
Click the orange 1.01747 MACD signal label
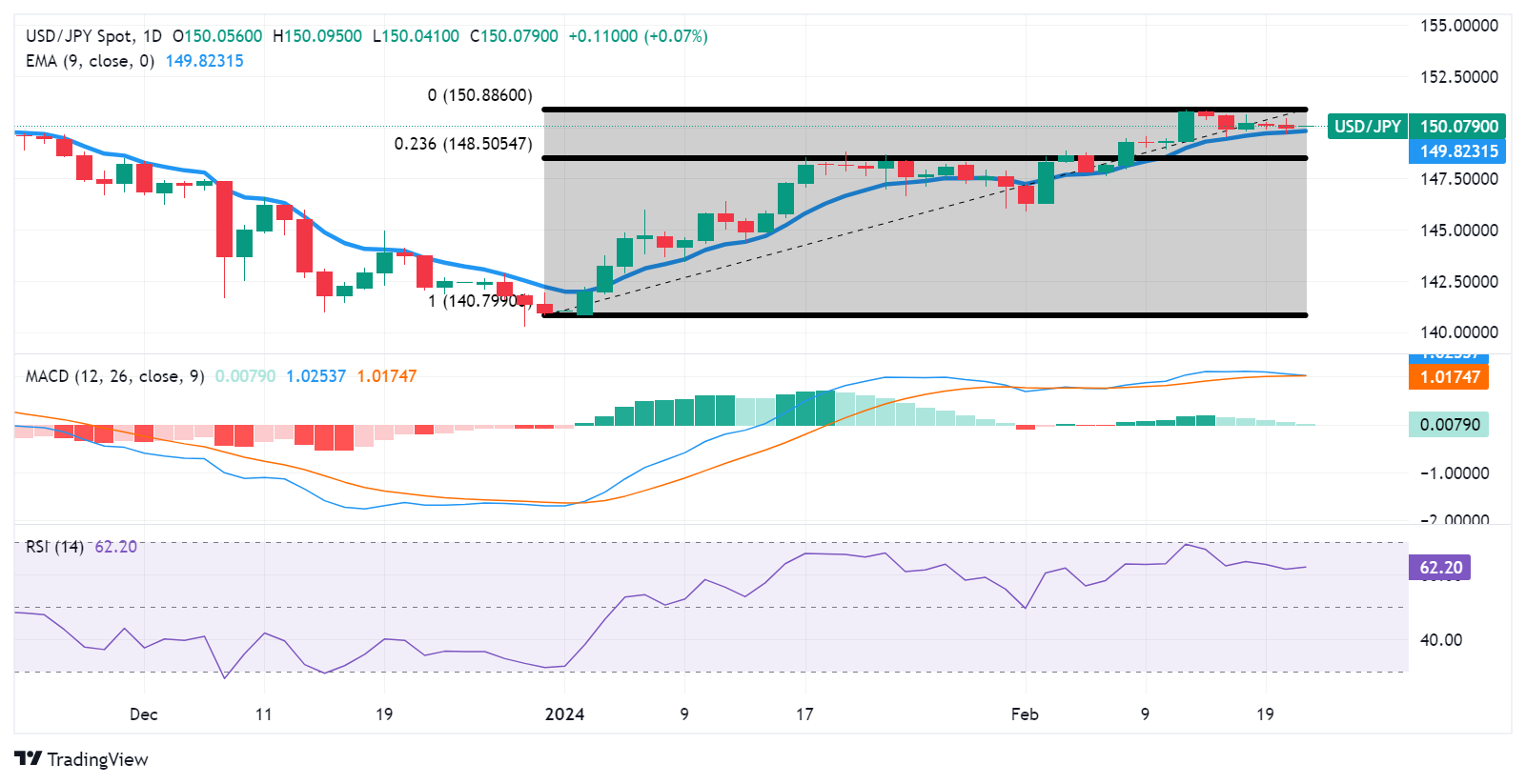coord(1449,377)
